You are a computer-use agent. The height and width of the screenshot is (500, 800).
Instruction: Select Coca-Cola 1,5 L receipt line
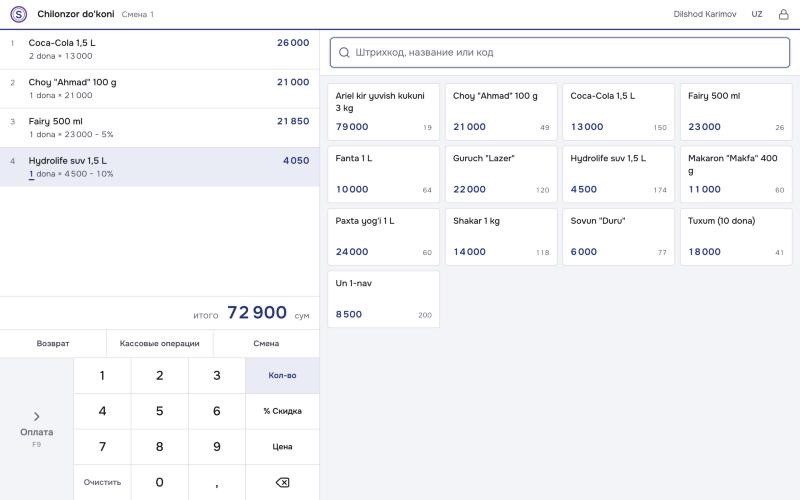coord(160,49)
